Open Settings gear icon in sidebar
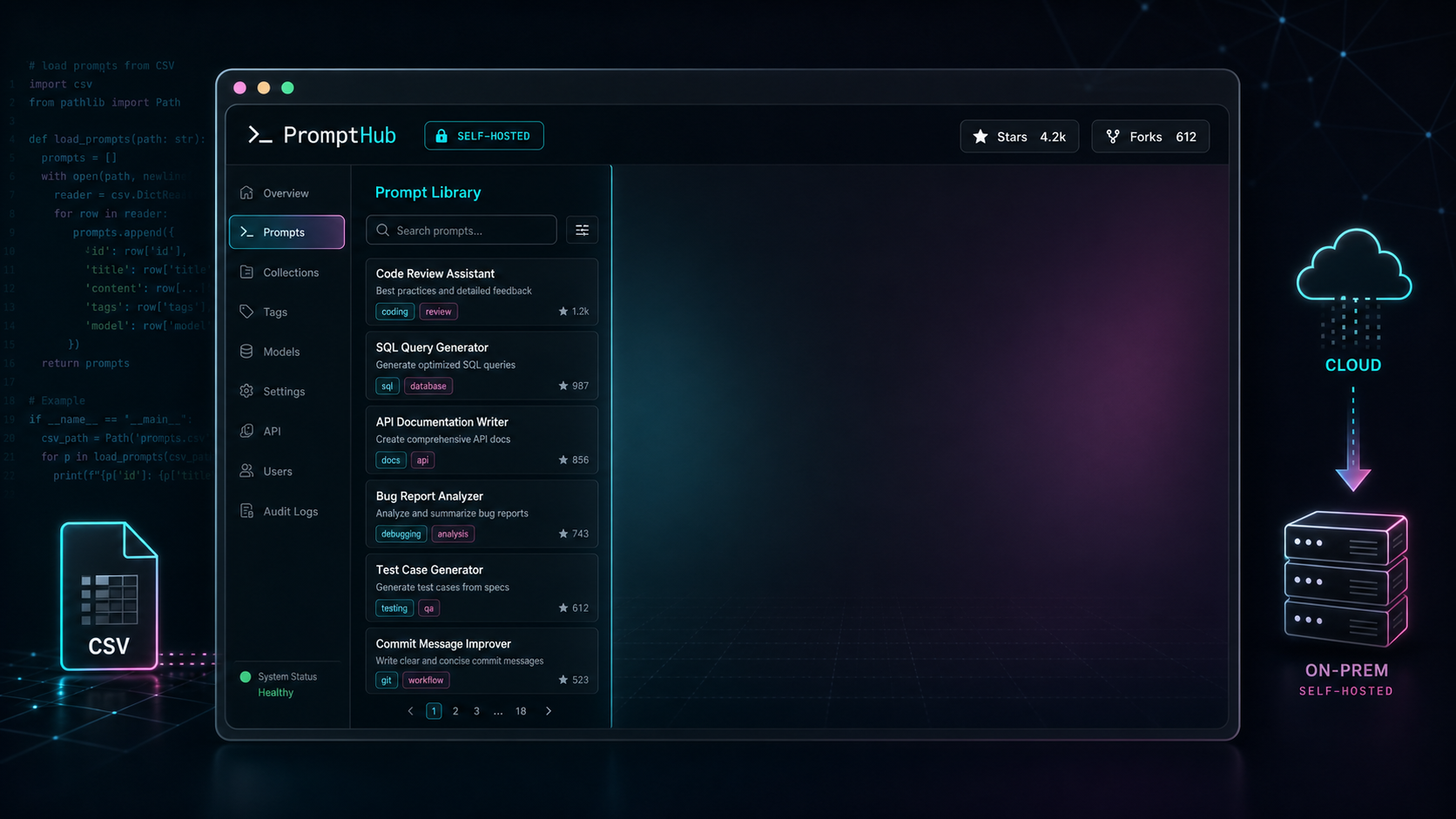The height and width of the screenshot is (819, 1456). (246, 391)
